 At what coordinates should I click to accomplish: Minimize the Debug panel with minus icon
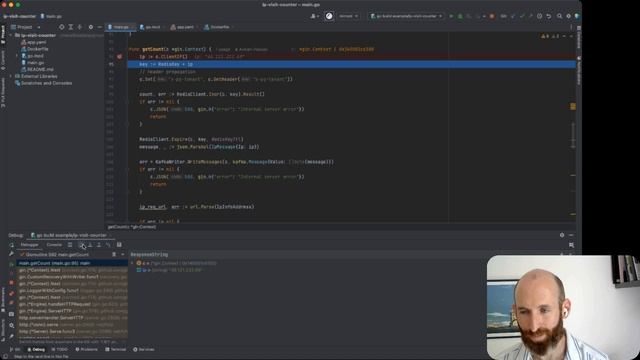point(571,235)
